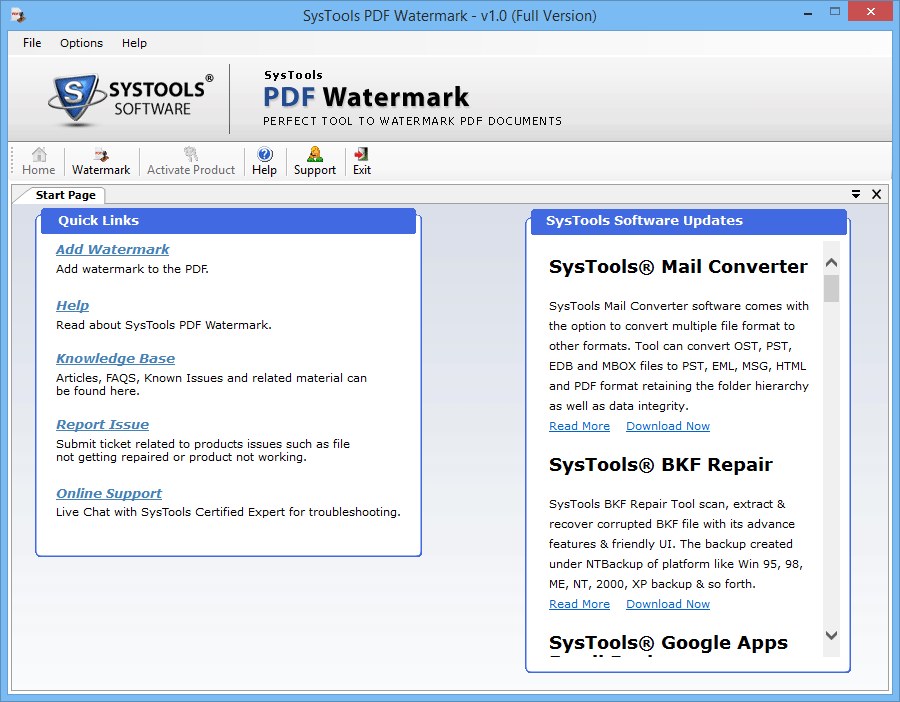
Task: Click the updates panel scrollbar thumb
Action: (831, 288)
